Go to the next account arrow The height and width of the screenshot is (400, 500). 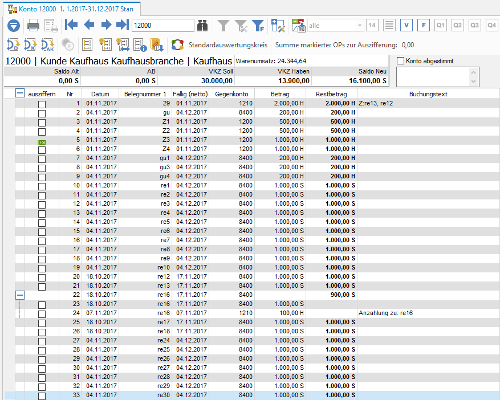pos(106,25)
